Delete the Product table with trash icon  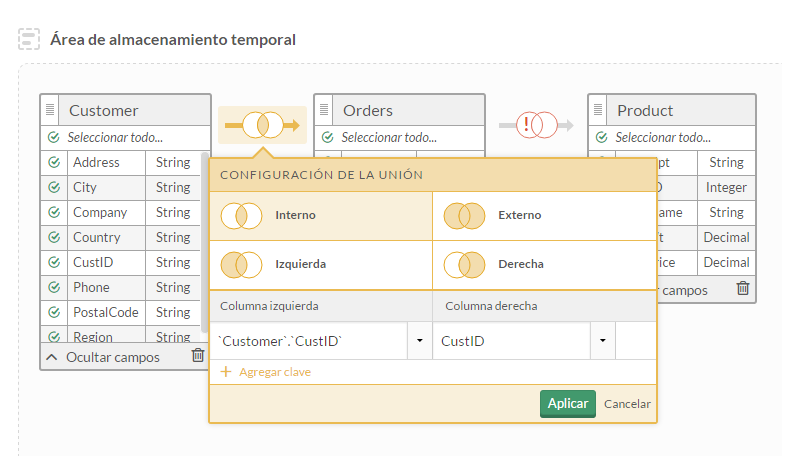point(742,289)
